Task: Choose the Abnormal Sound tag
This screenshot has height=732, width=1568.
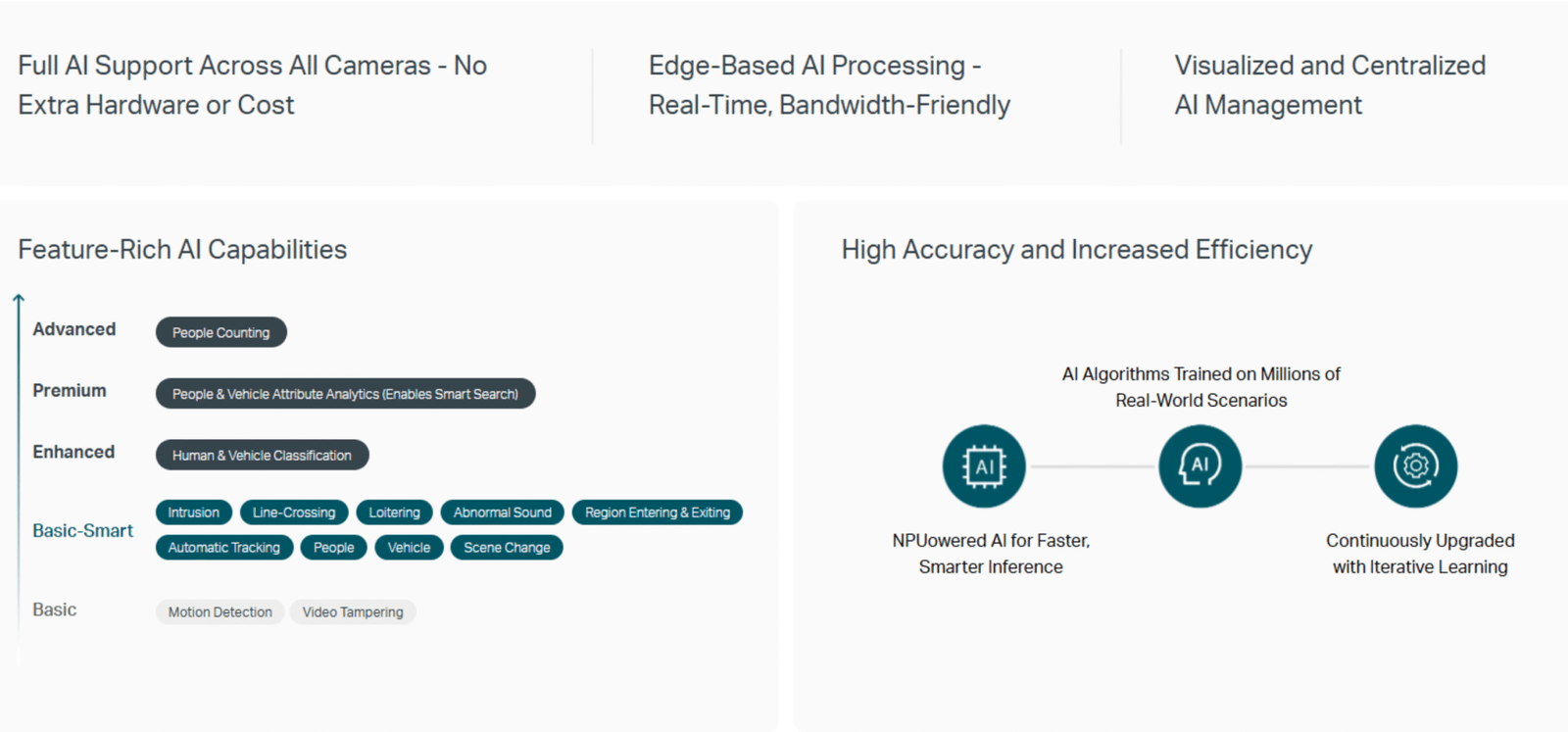Action: click(x=502, y=512)
